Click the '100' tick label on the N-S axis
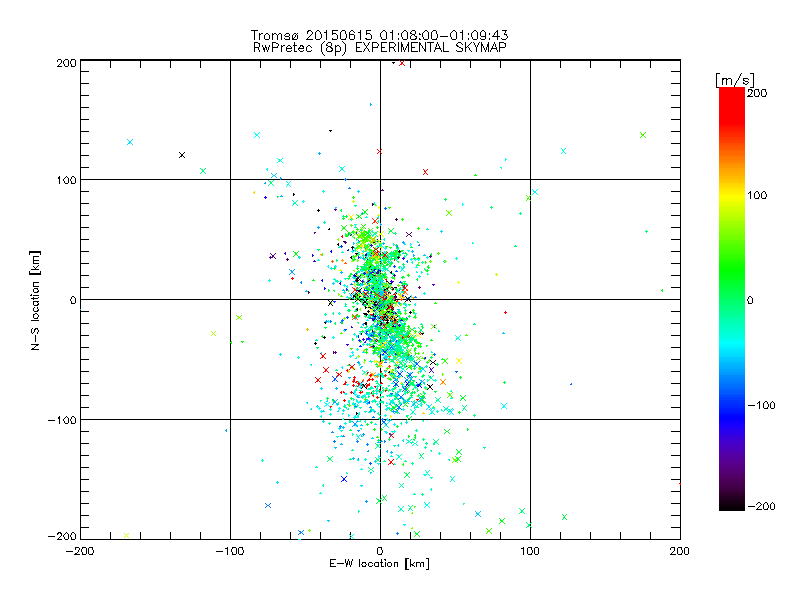800x600 pixels. click(x=67, y=180)
